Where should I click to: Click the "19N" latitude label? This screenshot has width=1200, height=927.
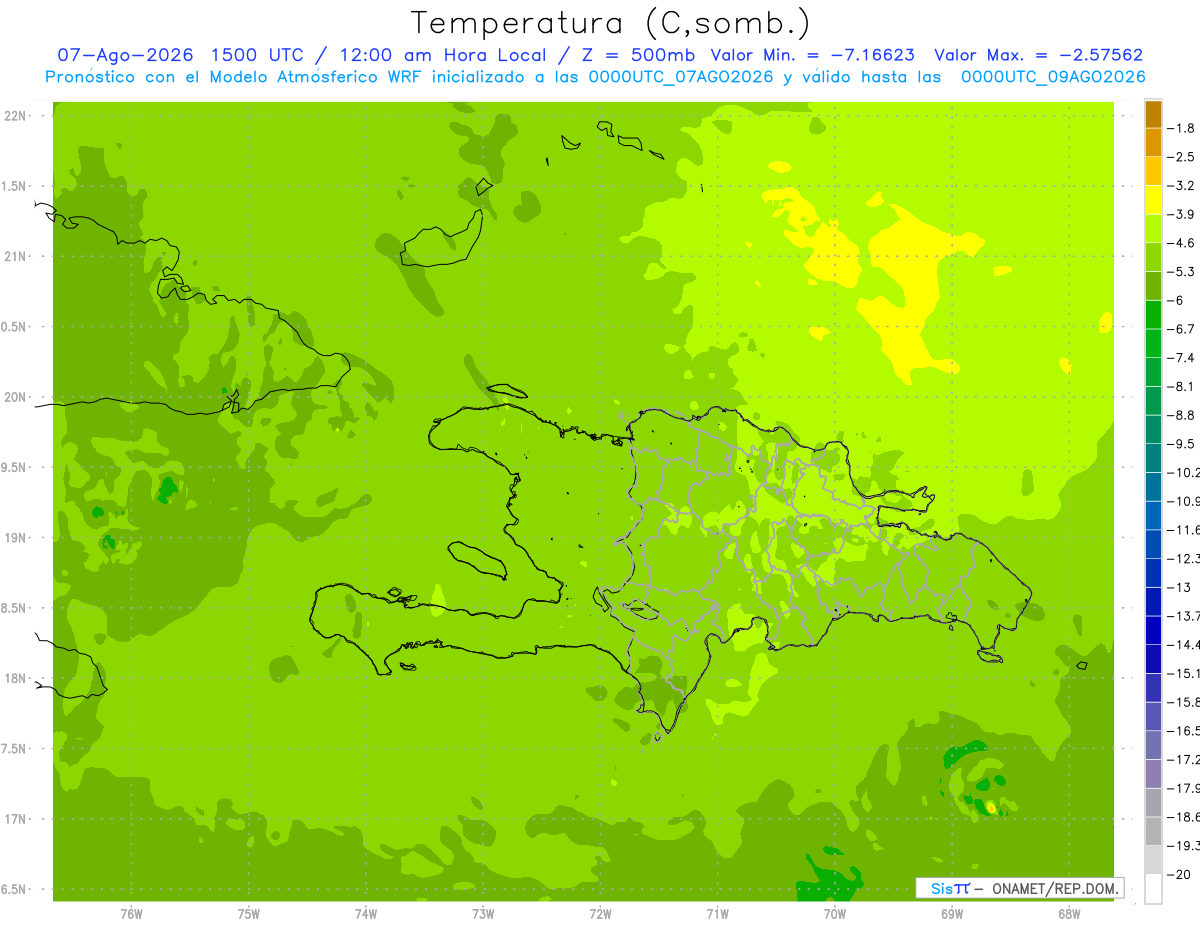(15, 538)
